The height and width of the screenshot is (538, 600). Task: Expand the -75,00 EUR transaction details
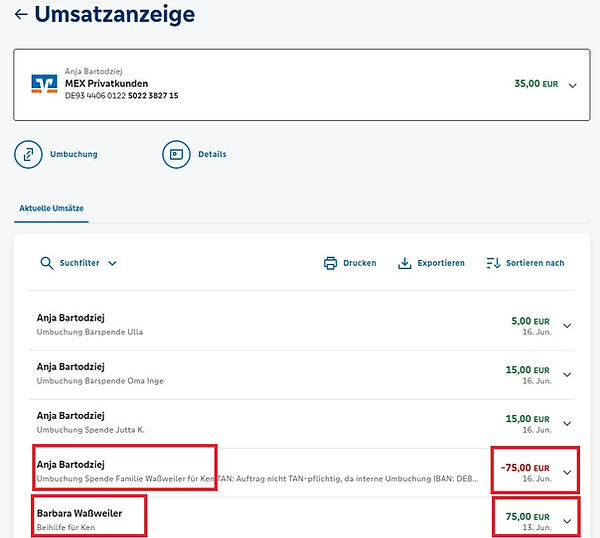568,472
